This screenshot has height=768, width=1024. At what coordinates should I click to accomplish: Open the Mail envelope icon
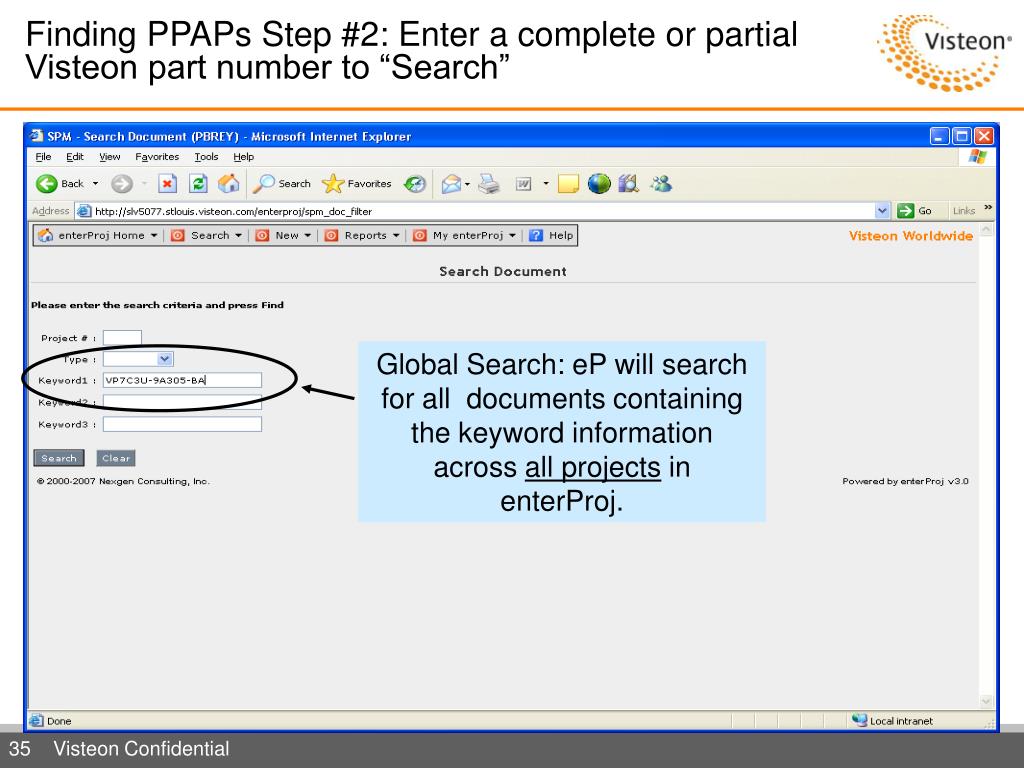coord(451,184)
